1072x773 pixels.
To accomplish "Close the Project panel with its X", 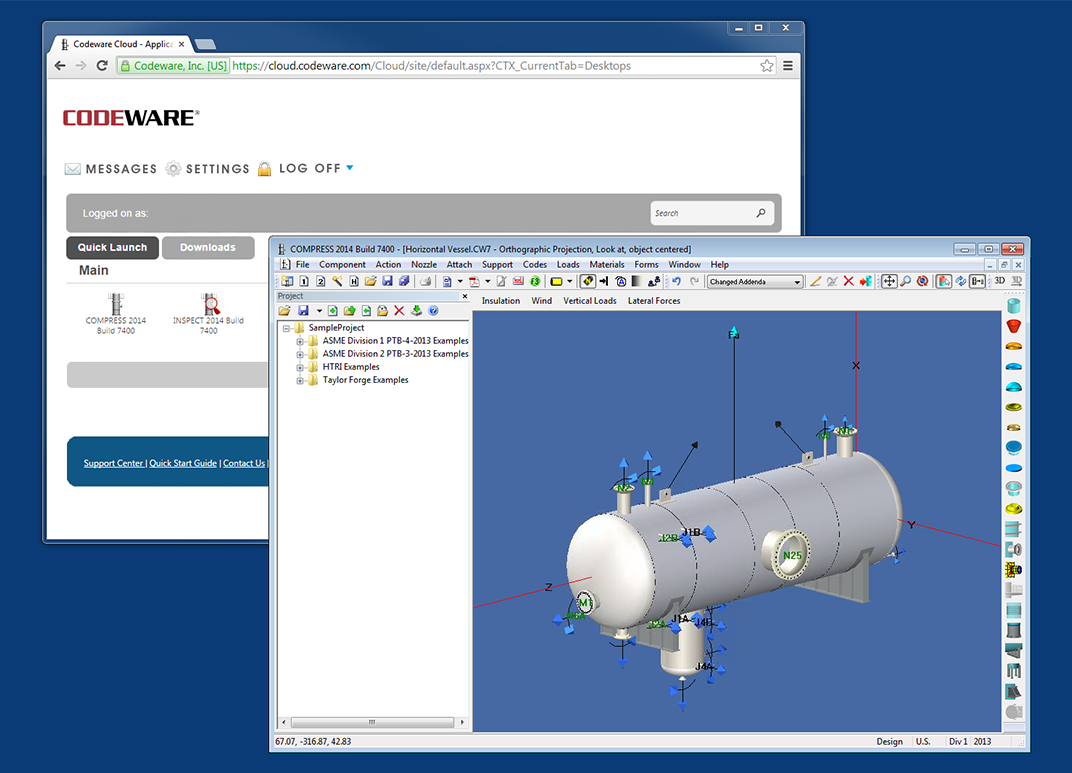I will [x=465, y=297].
